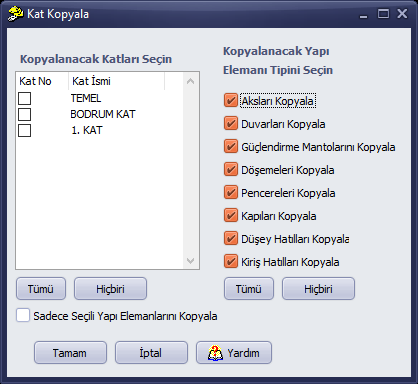Select the BODRUM KAT row text
Screen dimensions: 418x384
click(103, 114)
